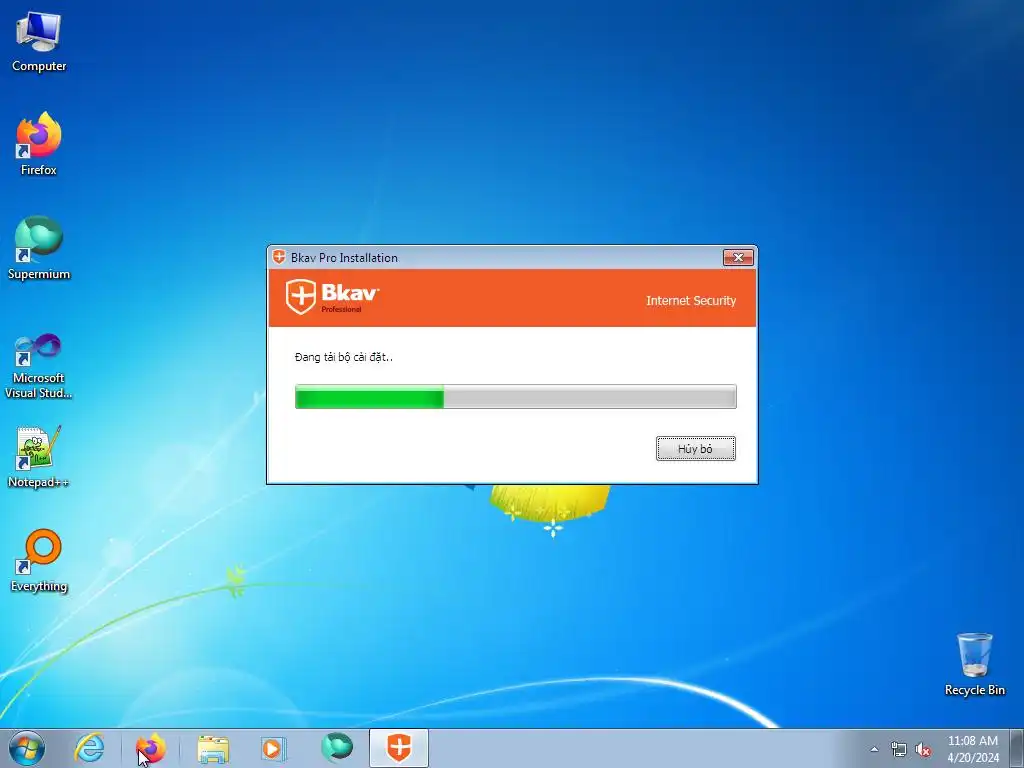Open Windows Explorer from the taskbar
The width and height of the screenshot is (1024, 768).
pos(213,748)
